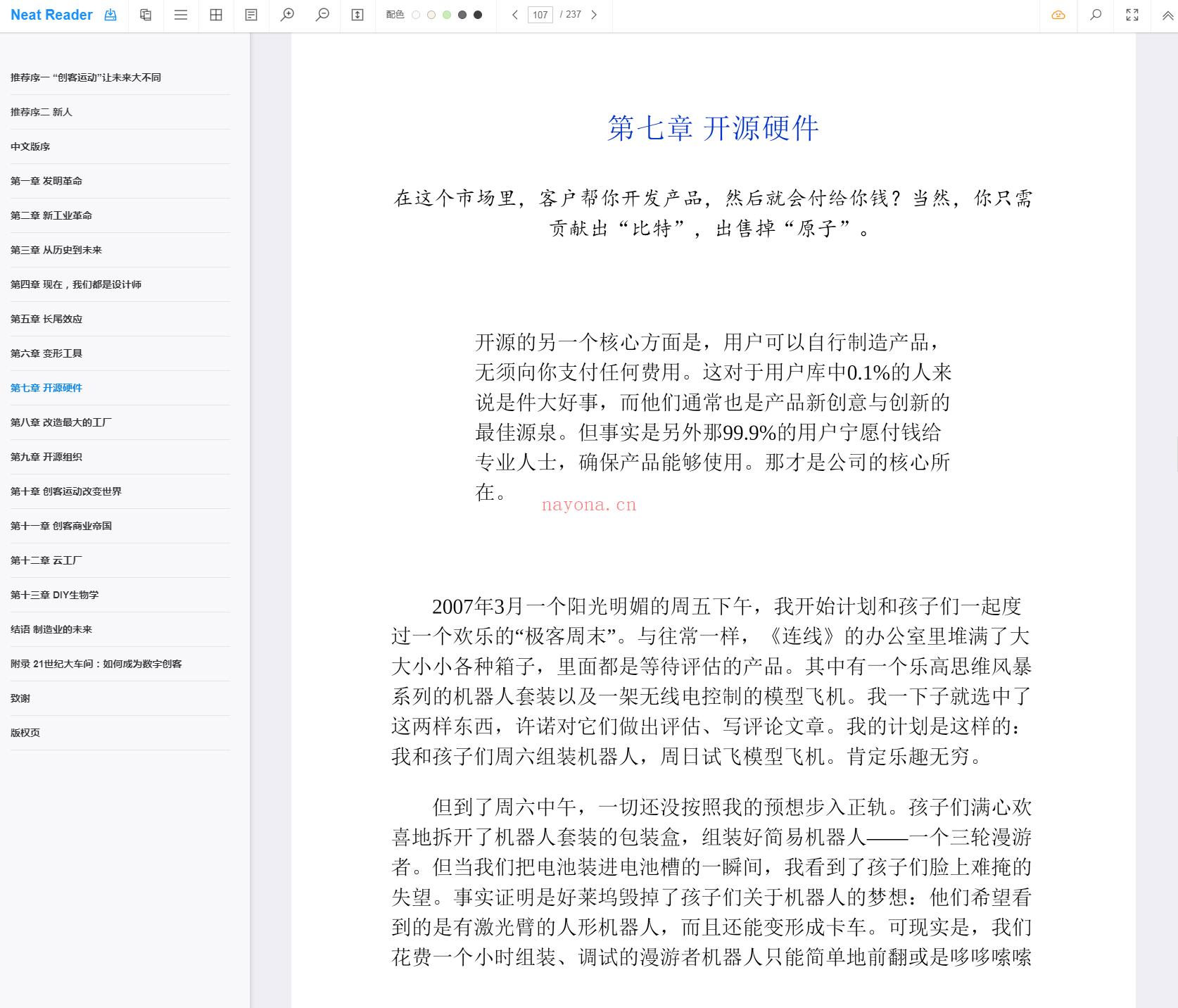1178x1008 pixels.
Task: Click the chapter heading 第七章 开源硬件 on page
Action: [713, 128]
